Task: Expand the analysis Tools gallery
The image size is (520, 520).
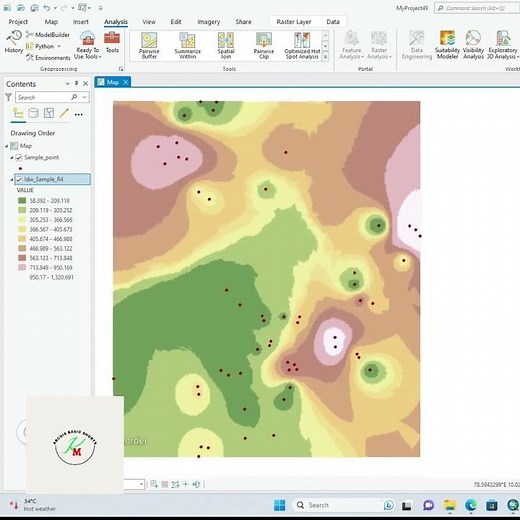Action: tap(325, 57)
